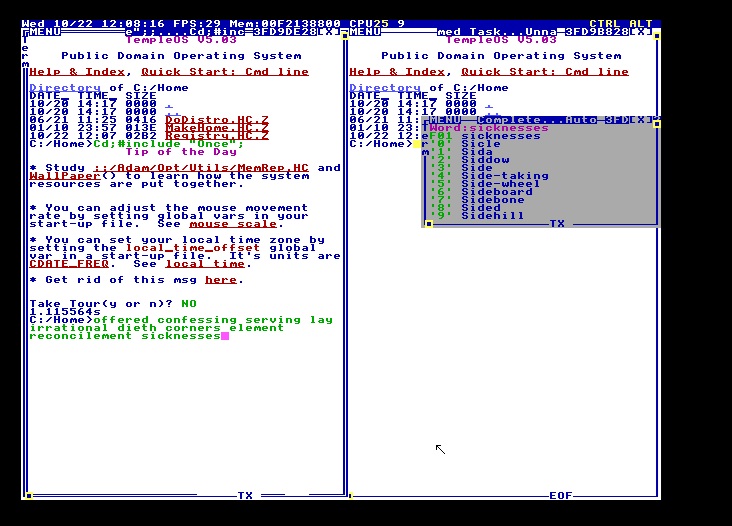The height and width of the screenshot is (526, 732).
Task: Click EOF marker at bottom of right window
Action: [561, 496]
